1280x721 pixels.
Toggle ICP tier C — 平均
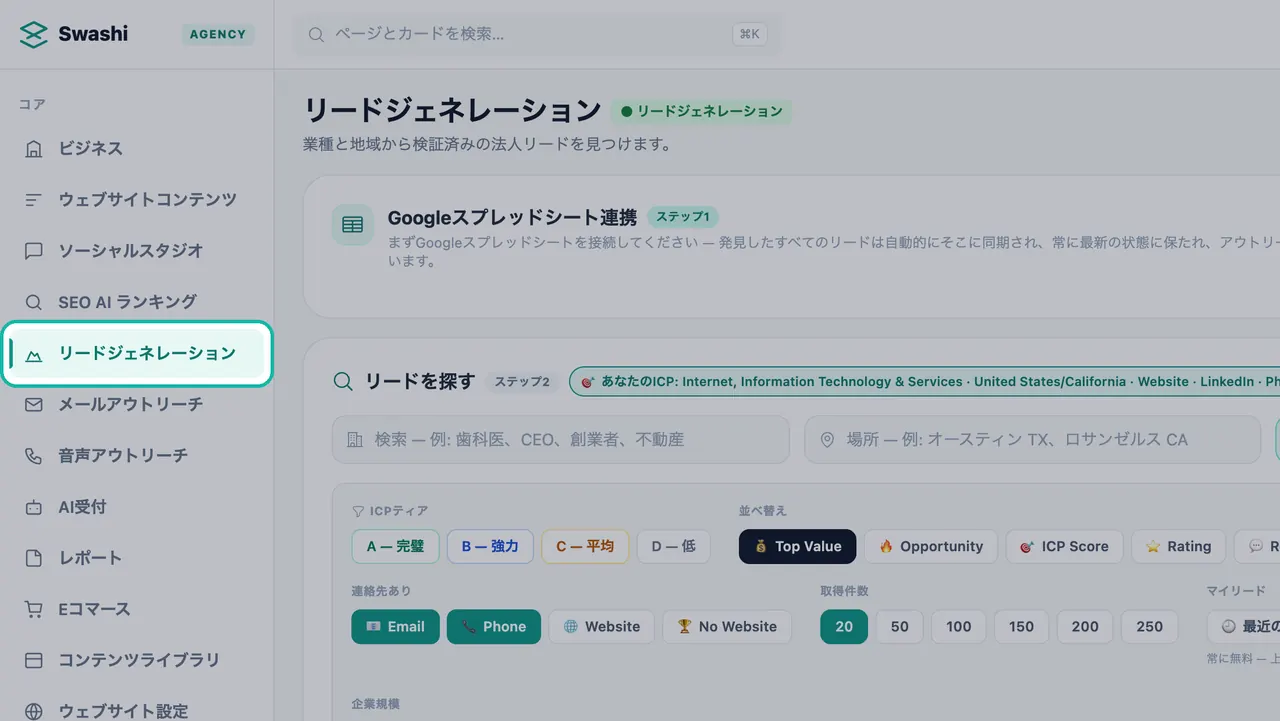(x=585, y=546)
